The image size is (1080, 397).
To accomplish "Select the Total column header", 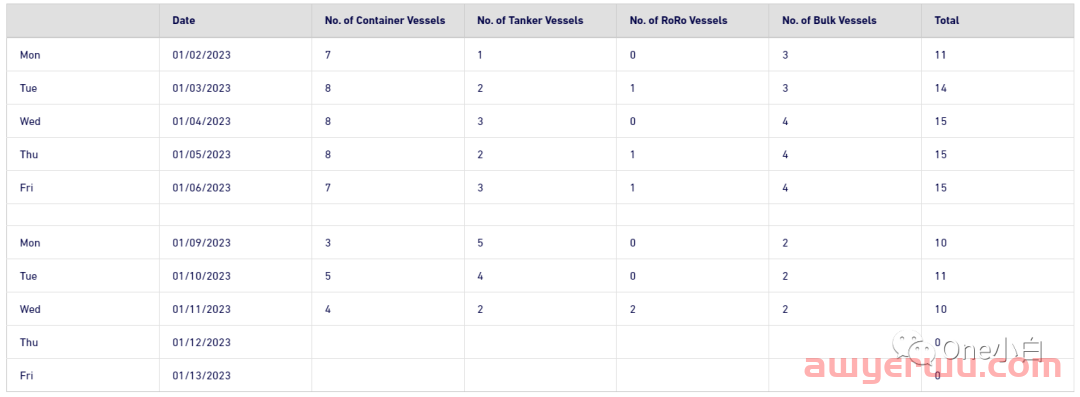I will point(947,21).
